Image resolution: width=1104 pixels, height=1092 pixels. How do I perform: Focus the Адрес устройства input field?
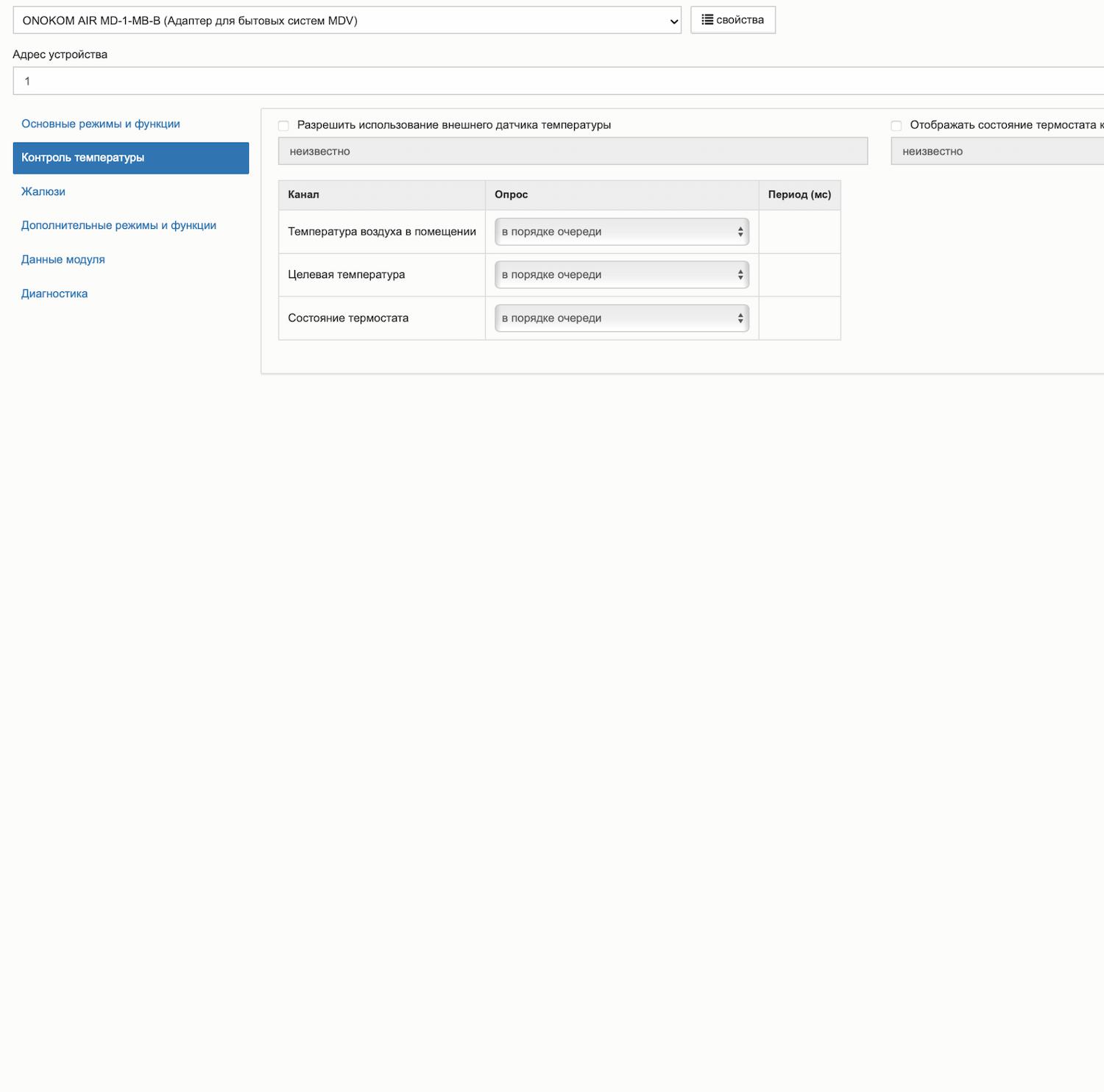(559, 81)
